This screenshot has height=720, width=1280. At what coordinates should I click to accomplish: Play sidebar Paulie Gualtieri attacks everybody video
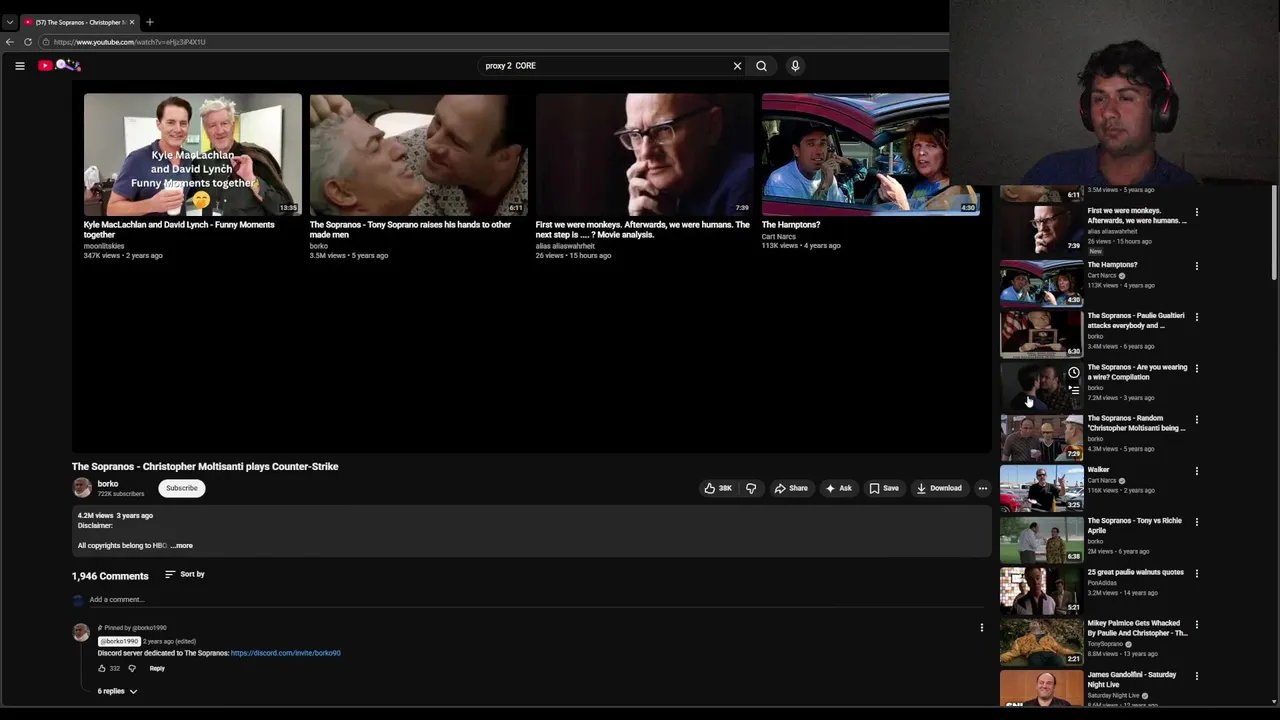pyautogui.click(x=1041, y=334)
